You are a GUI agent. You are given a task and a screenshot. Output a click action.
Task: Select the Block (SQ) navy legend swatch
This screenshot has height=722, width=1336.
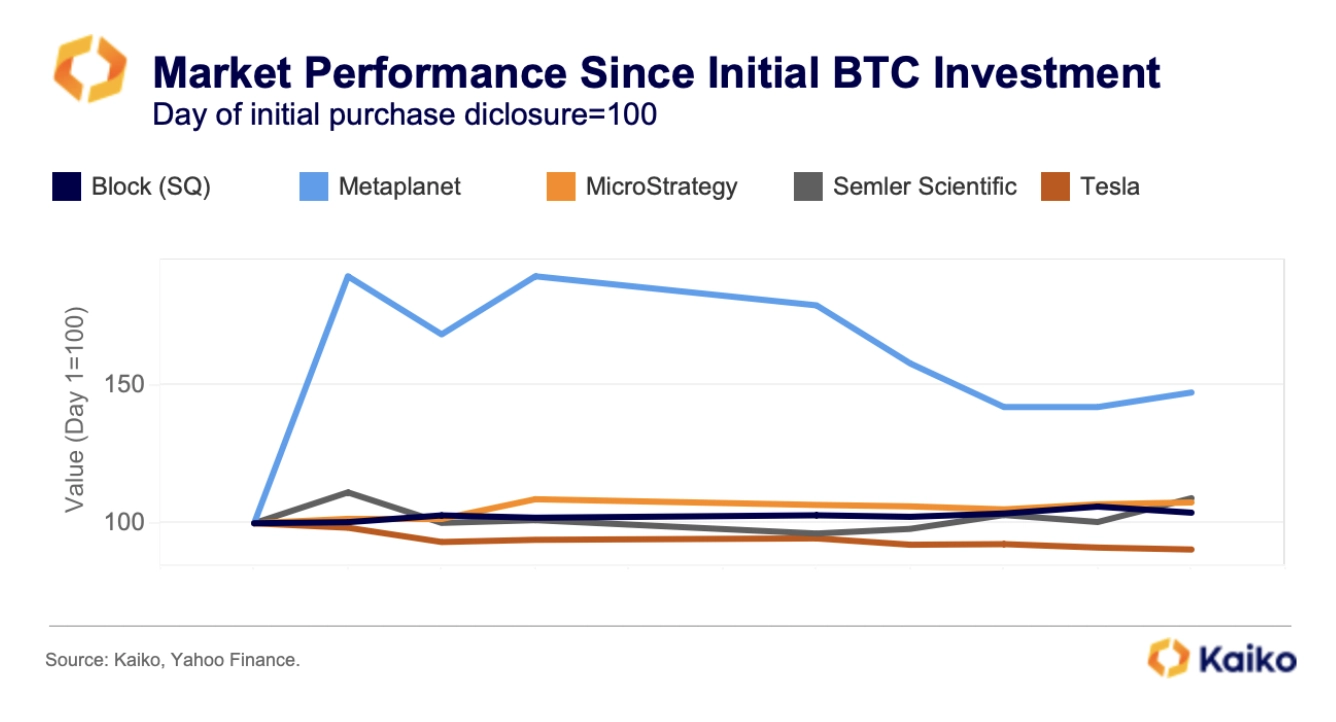point(66,187)
